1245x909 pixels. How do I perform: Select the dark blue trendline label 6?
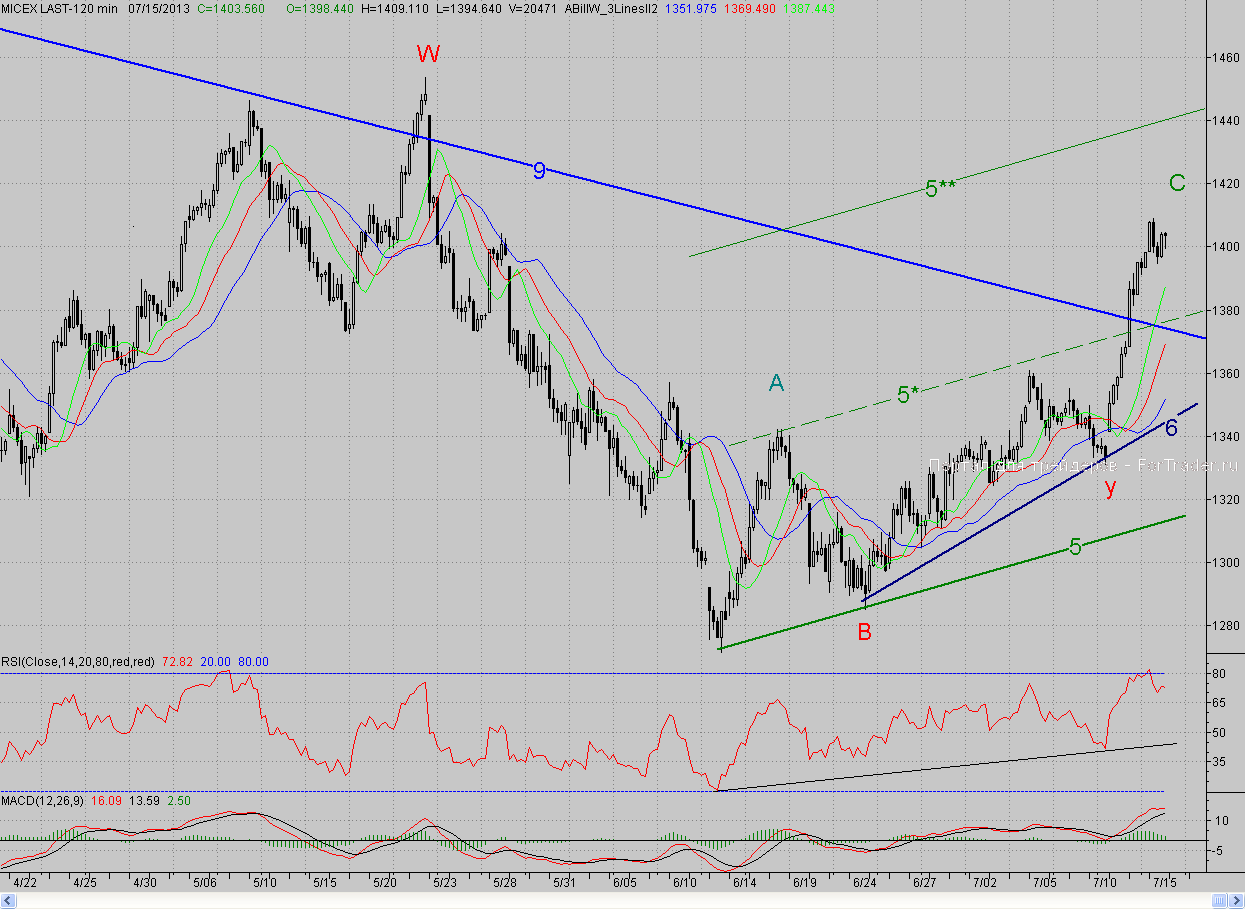1171,428
